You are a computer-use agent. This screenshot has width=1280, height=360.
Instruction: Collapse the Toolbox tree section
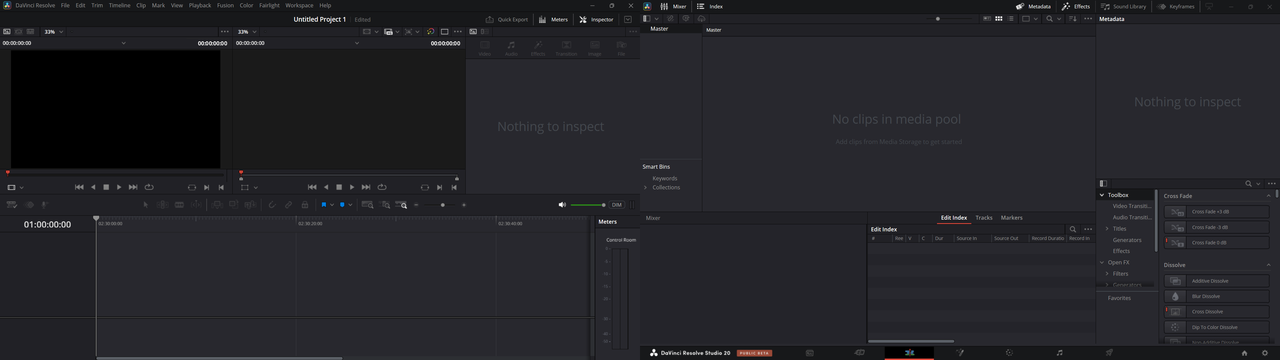pyautogui.click(x=1101, y=195)
